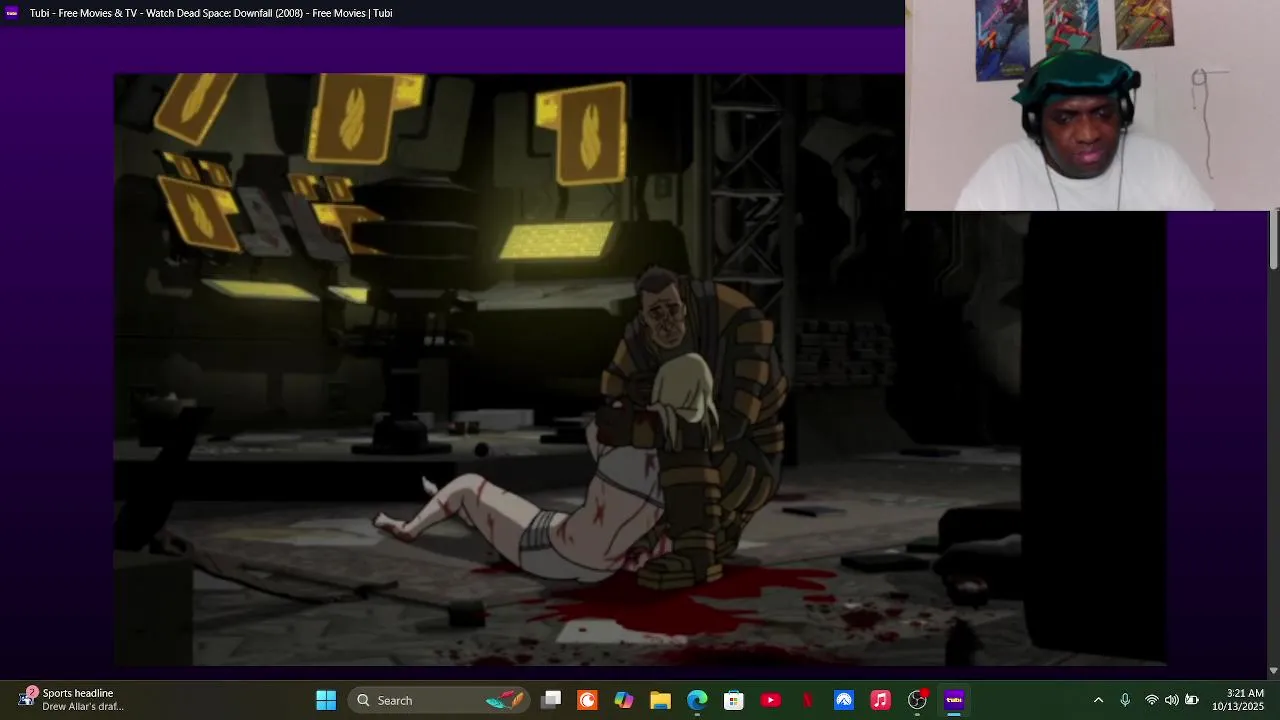Open Paramount+ from the taskbar

tap(844, 700)
